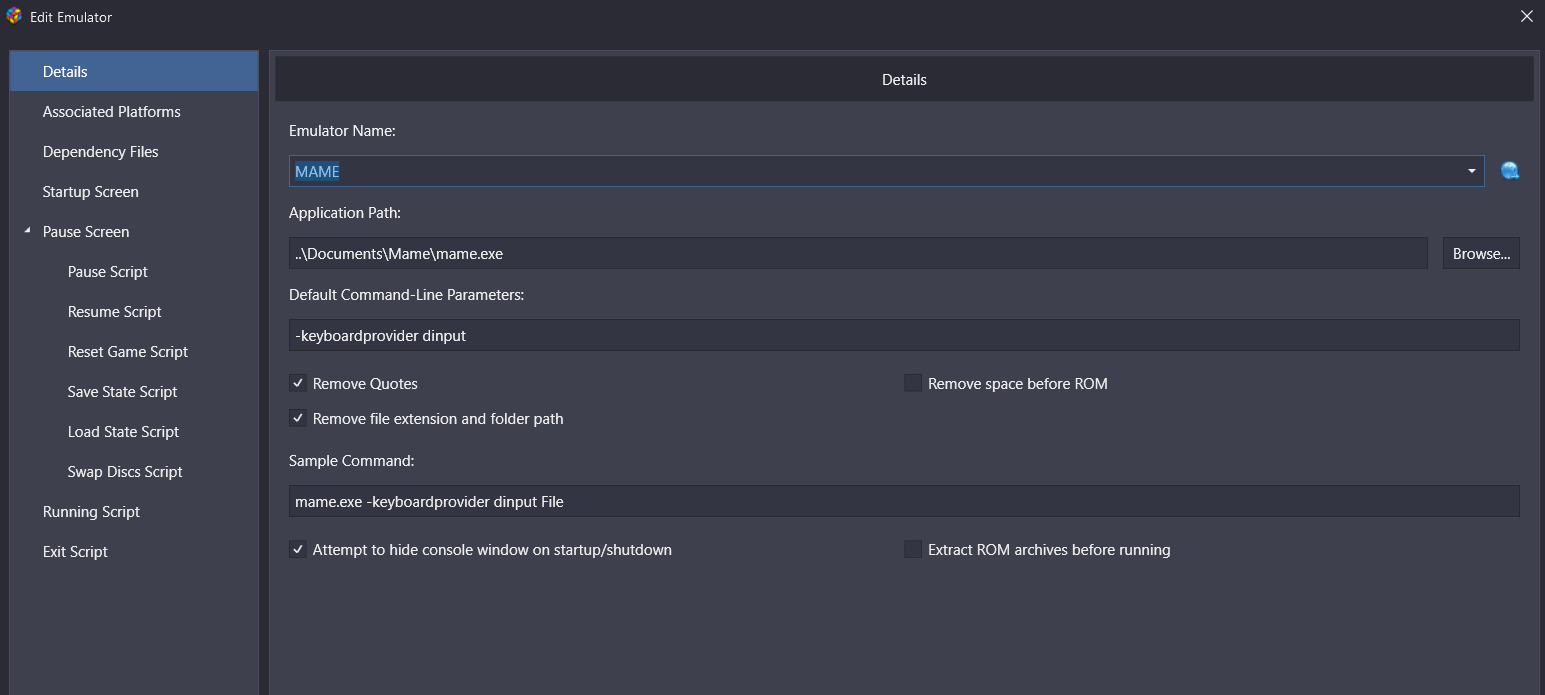Viewport: 1545px width, 695px height.
Task: Click the globe search icon beside Emulator Name
Action: pos(1510,171)
